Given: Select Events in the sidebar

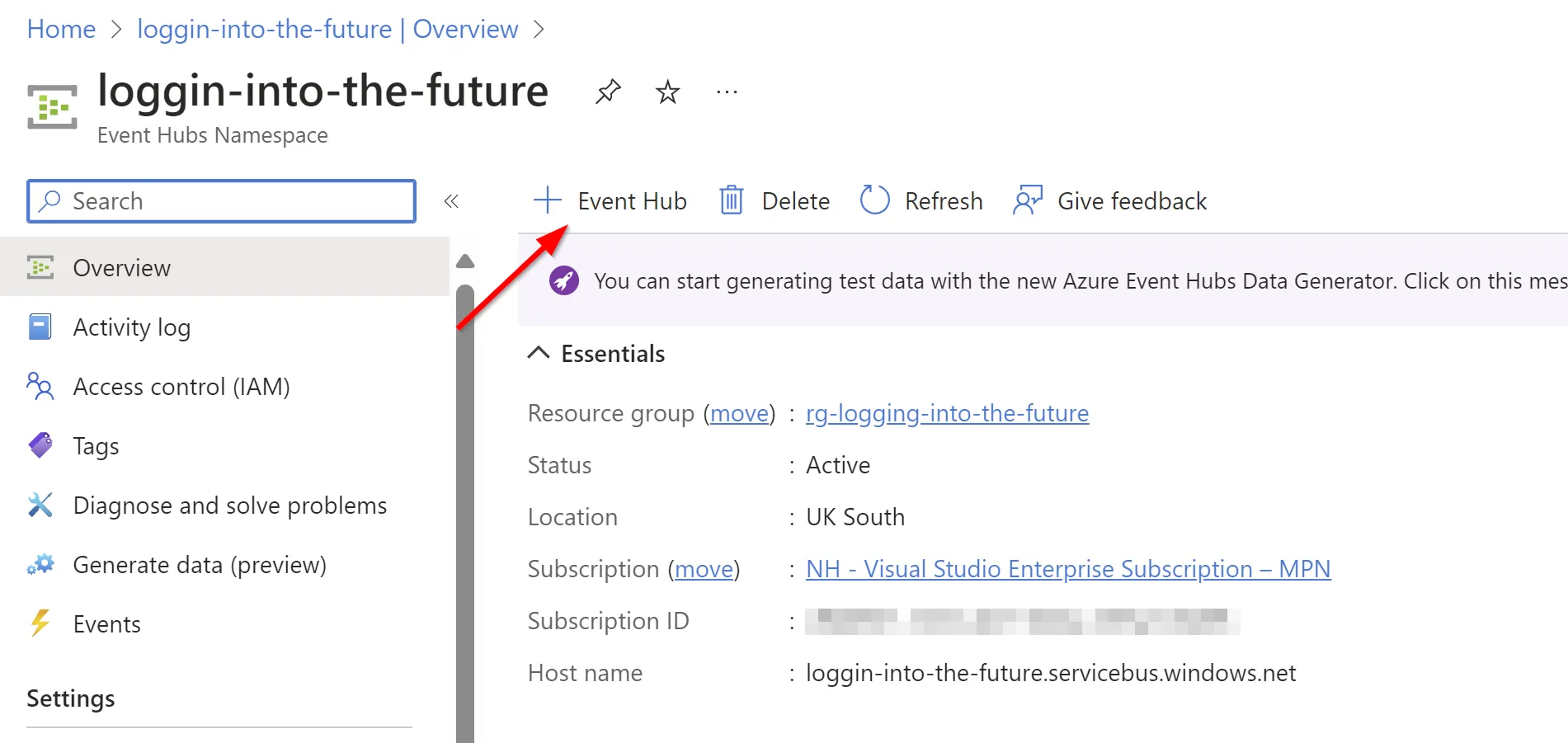Looking at the screenshot, I should coord(224,624).
